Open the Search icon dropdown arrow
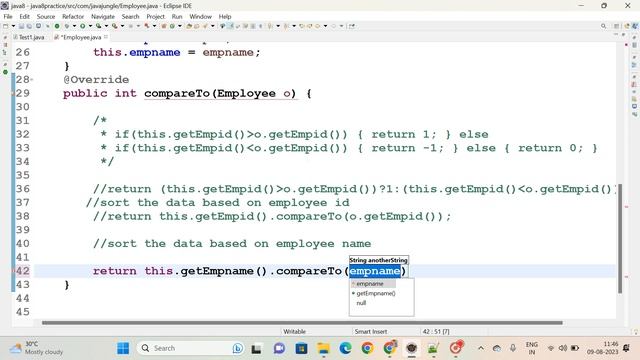This screenshot has height=360, width=640. (x=213, y=26)
